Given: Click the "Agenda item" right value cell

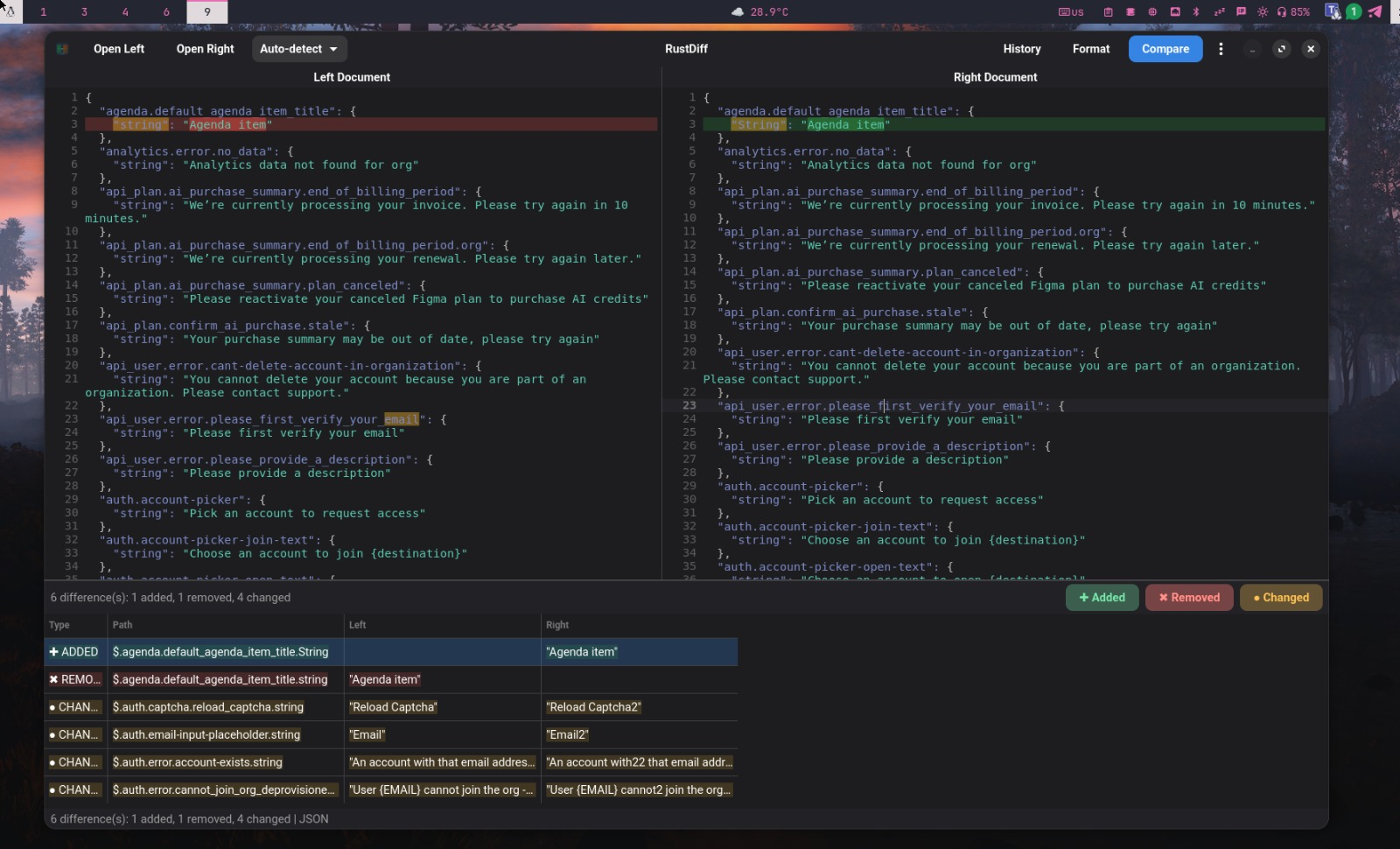Looking at the screenshot, I should pos(639,652).
